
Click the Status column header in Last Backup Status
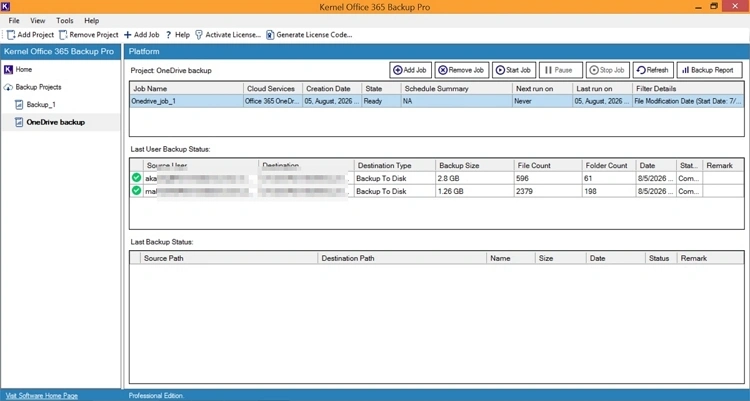[x=661, y=258]
